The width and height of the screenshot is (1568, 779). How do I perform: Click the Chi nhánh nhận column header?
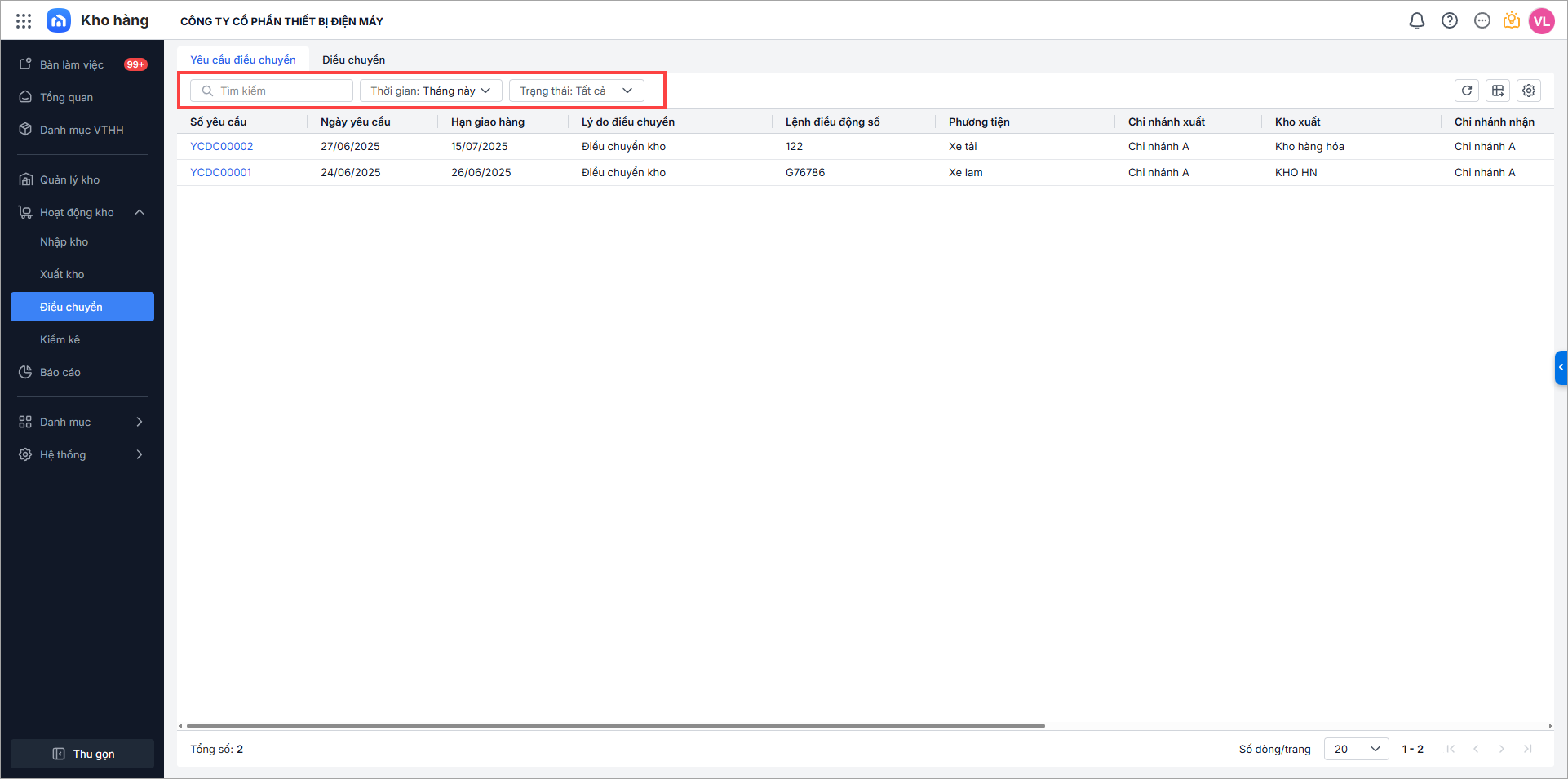pos(1495,122)
